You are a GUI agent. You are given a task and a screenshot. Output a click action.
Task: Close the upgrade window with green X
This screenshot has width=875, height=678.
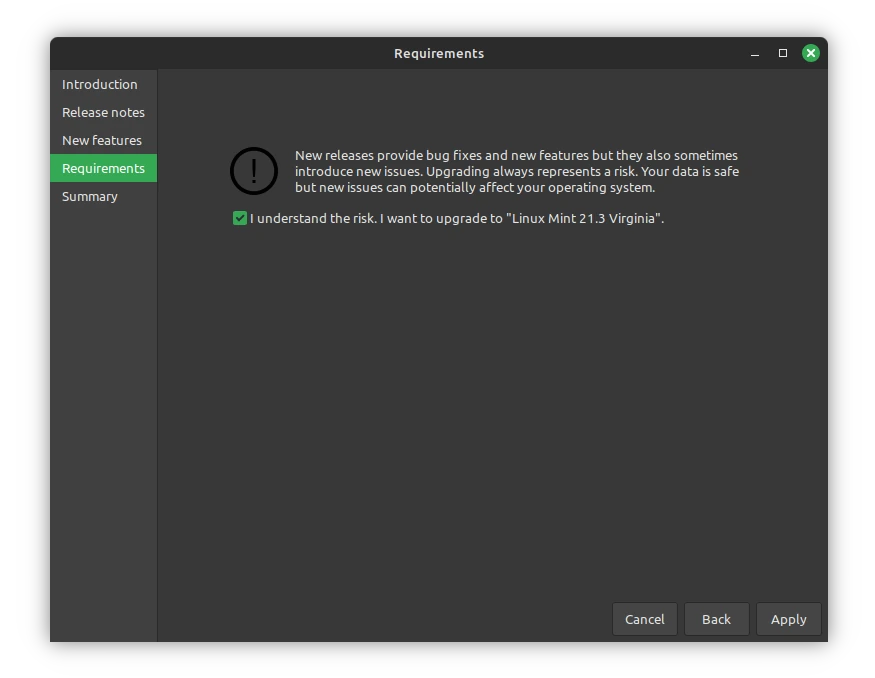(x=811, y=53)
